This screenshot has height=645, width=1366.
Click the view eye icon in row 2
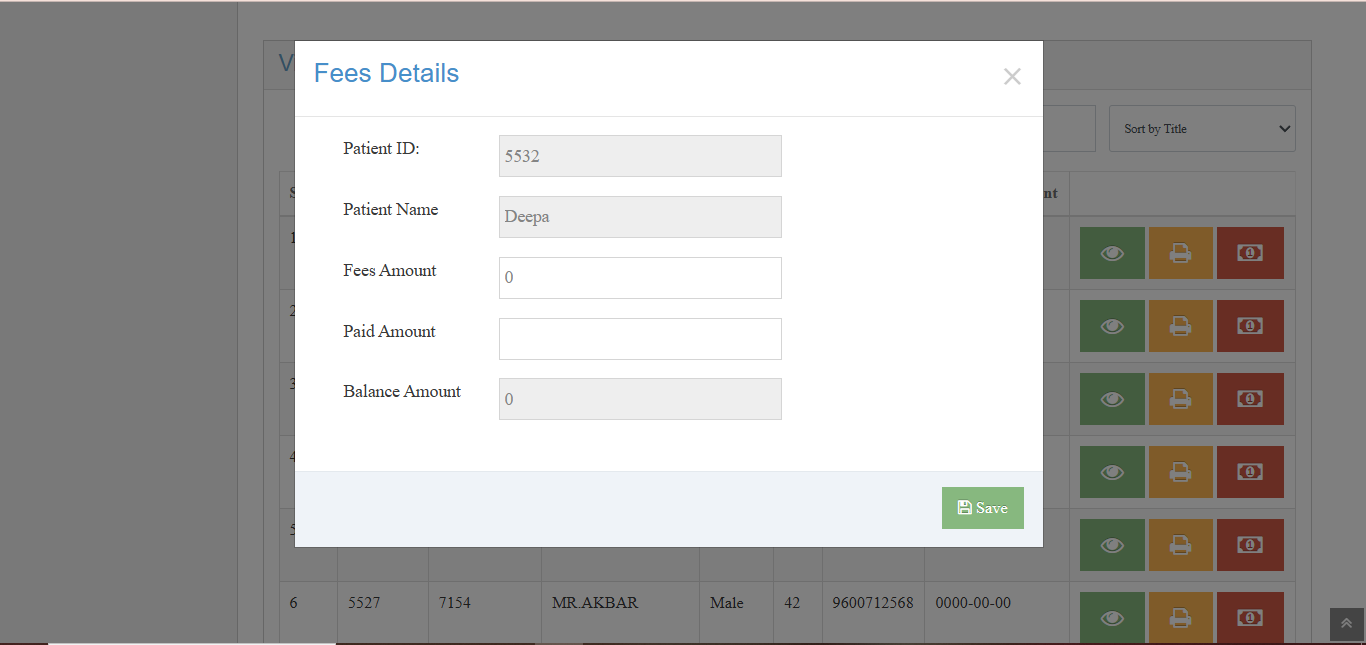pos(1112,326)
